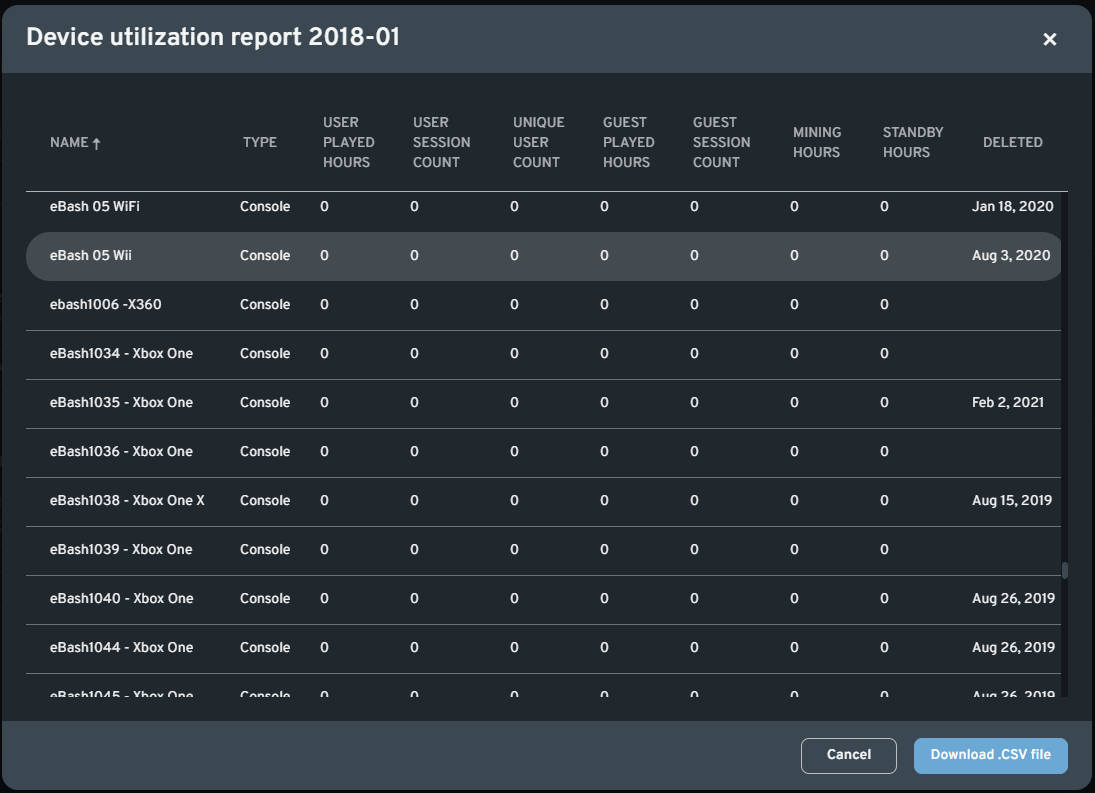Sort by UNIQUE USER COUNT column

click(538, 142)
